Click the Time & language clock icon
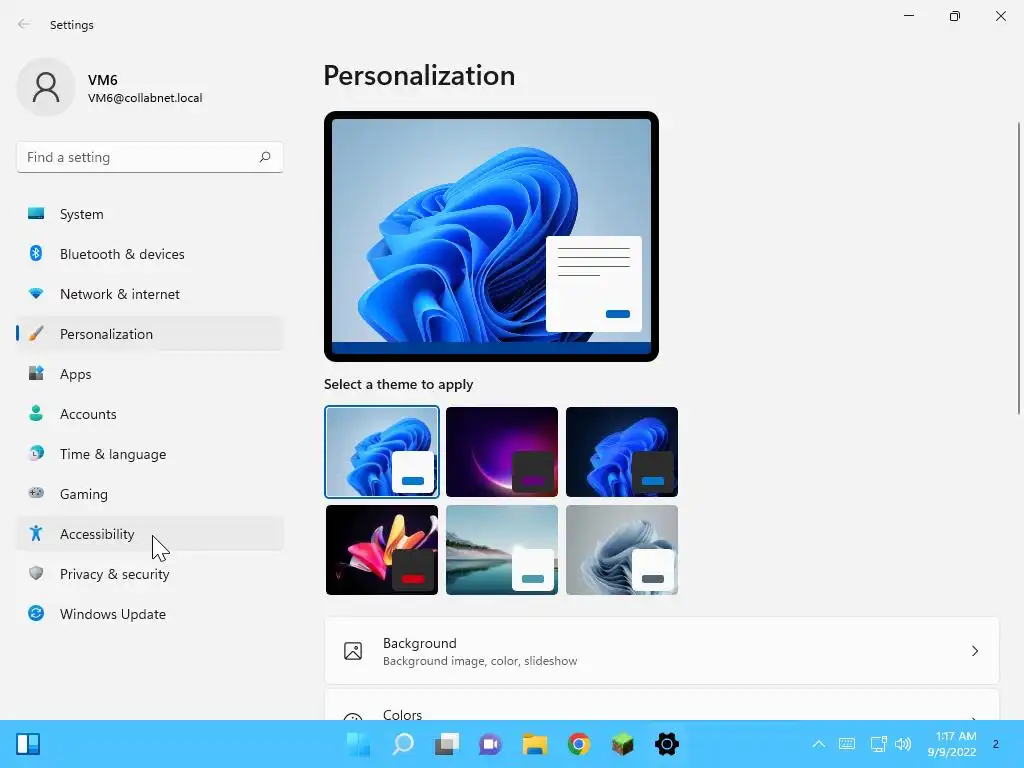The height and width of the screenshot is (768, 1024). (x=36, y=453)
